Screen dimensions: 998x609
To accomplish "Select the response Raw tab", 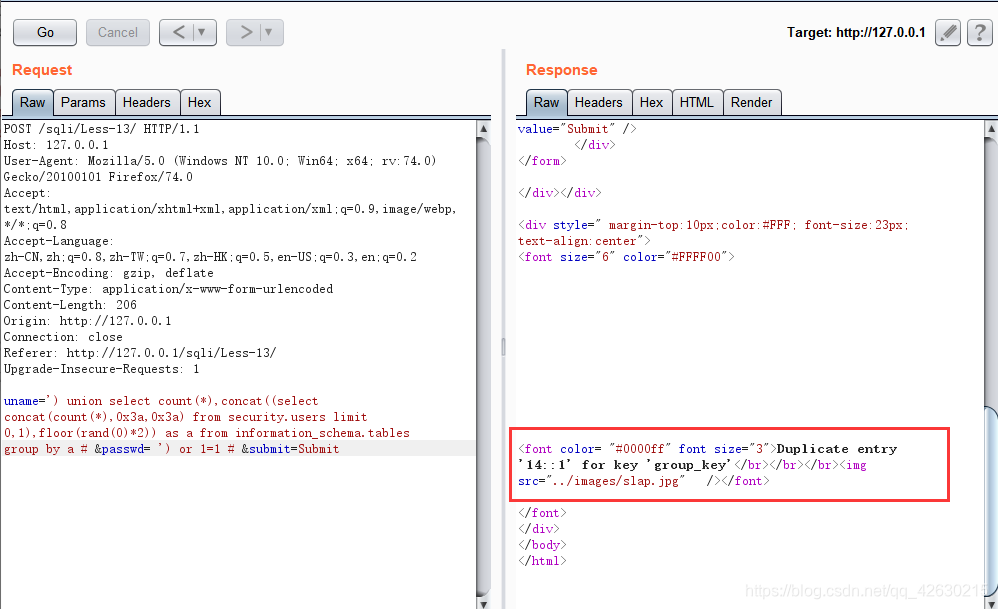I will (x=546, y=102).
